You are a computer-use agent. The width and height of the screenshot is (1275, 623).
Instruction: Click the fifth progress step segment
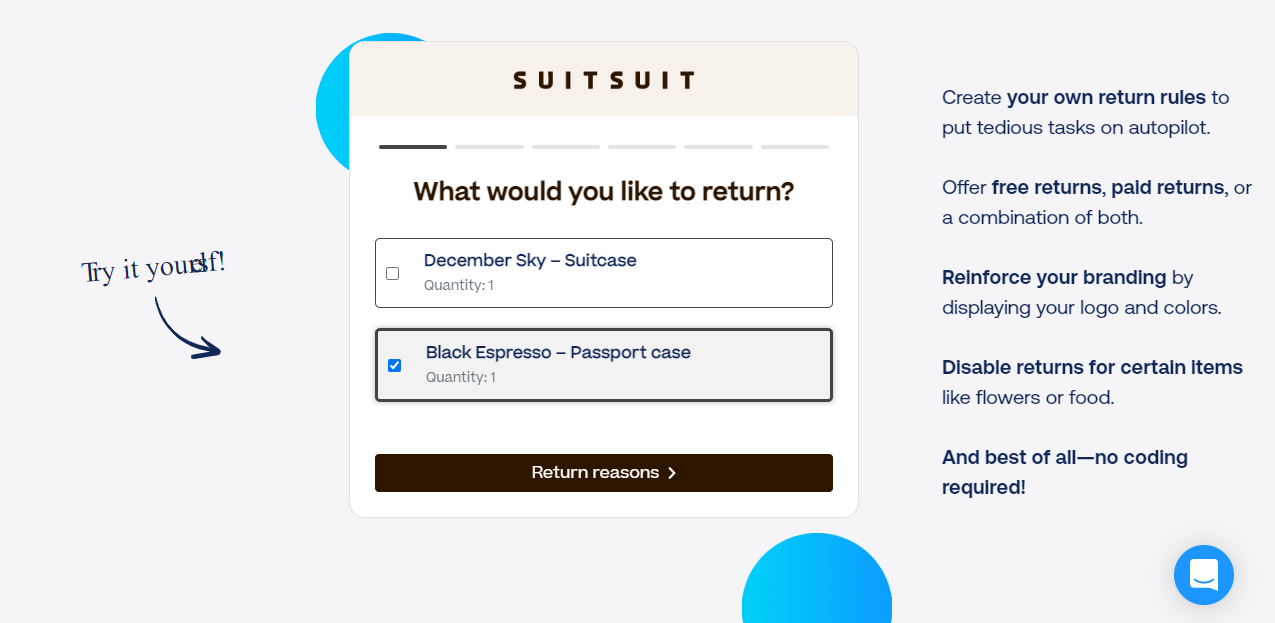pos(718,147)
